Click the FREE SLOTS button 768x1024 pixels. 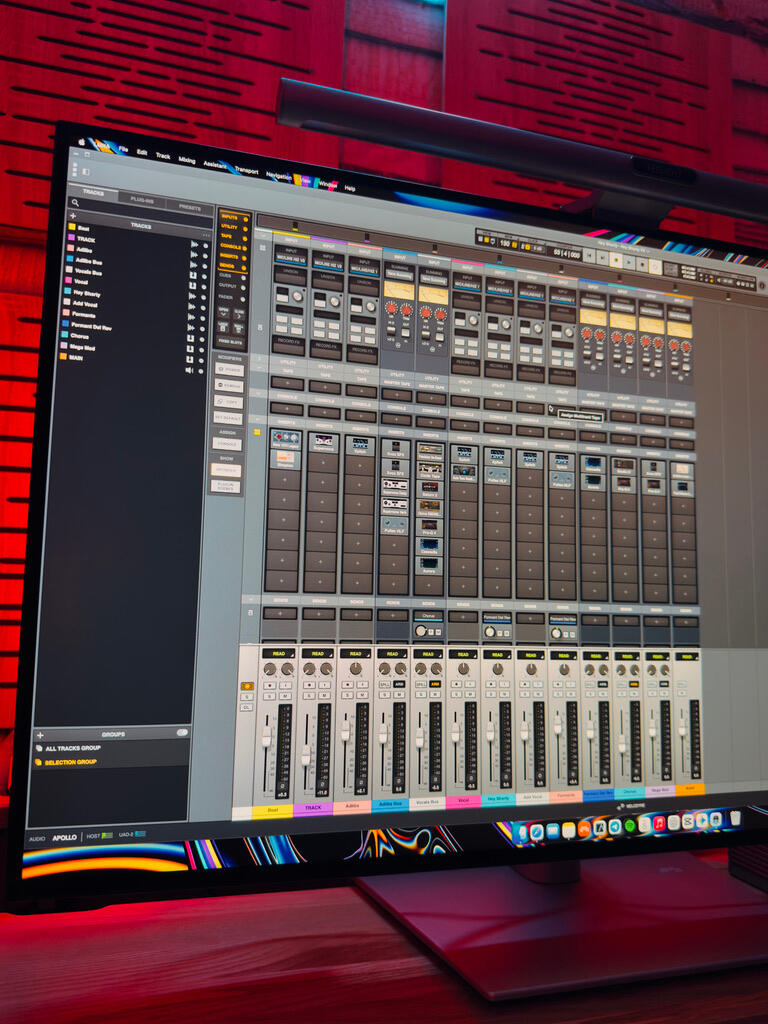[230, 342]
